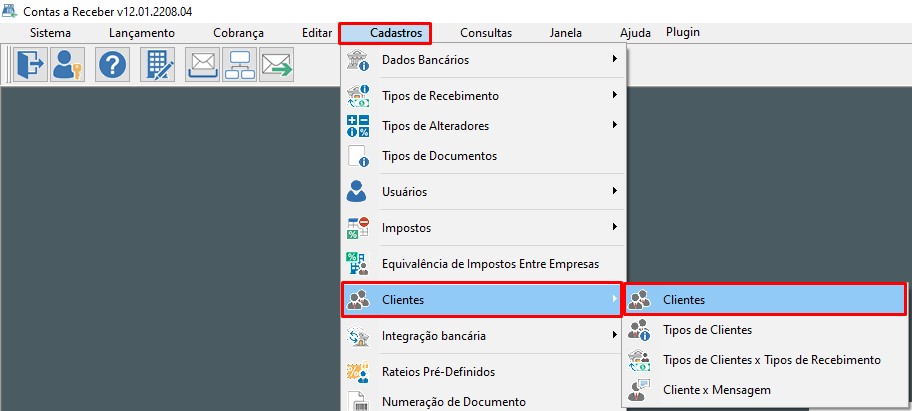Click the Tipos de Recebimento money icon
Viewport: 912px width, 411px height.
pyautogui.click(x=358, y=96)
